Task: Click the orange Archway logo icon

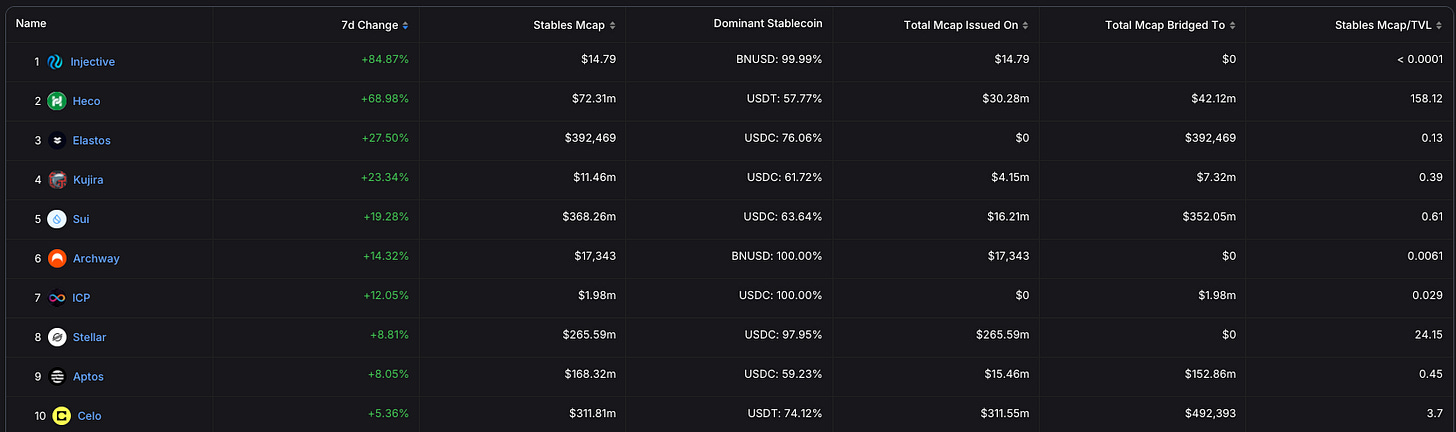Action: (x=57, y=259)
